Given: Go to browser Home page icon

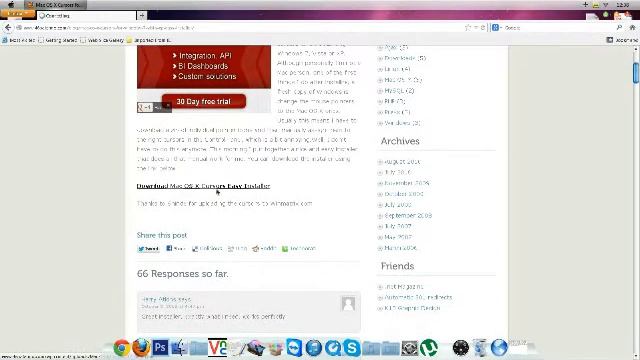Looking at the screenshot, I should [633, 27].
